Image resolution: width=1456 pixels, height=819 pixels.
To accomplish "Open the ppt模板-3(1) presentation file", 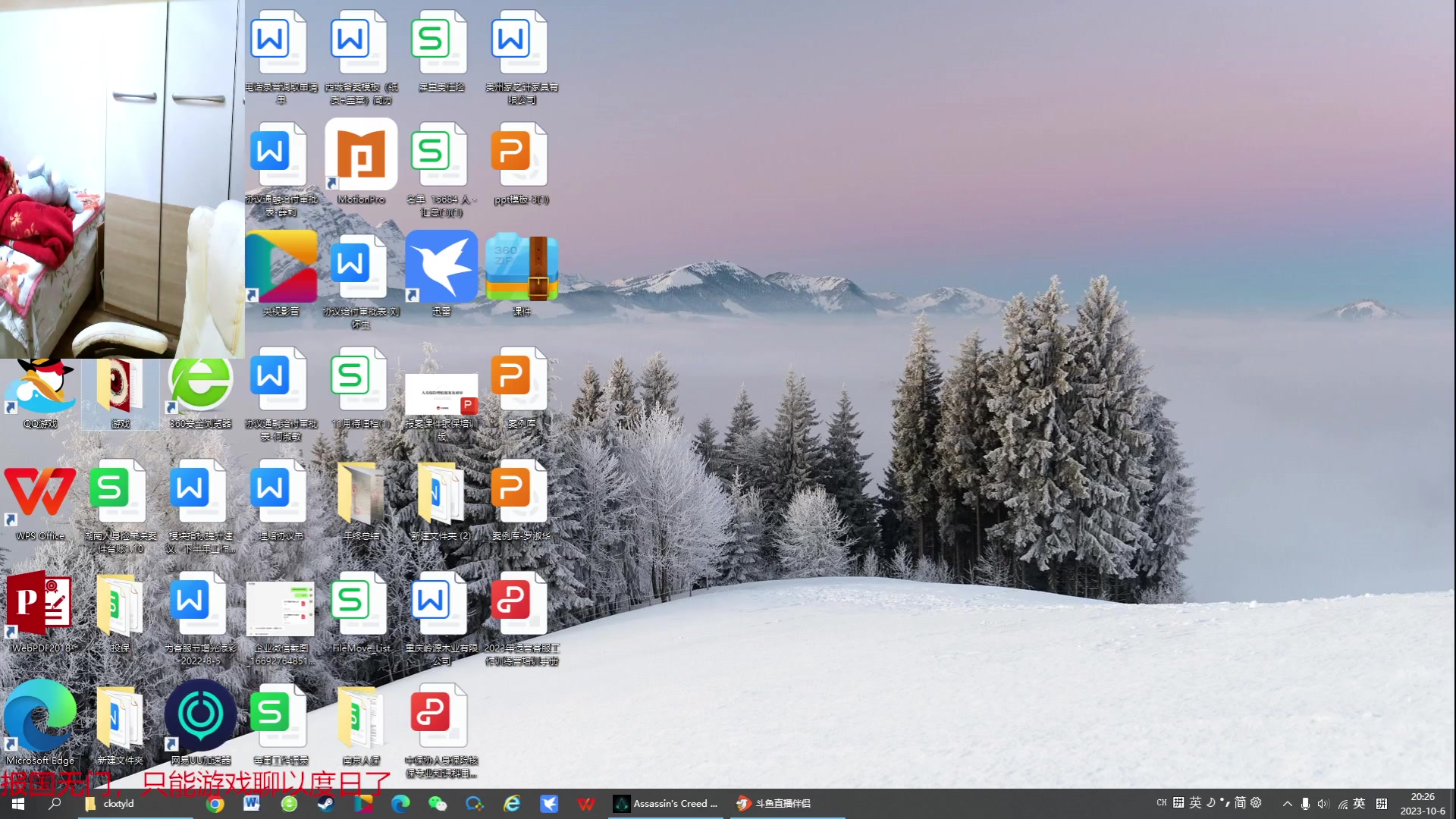I will coord(522,161).
